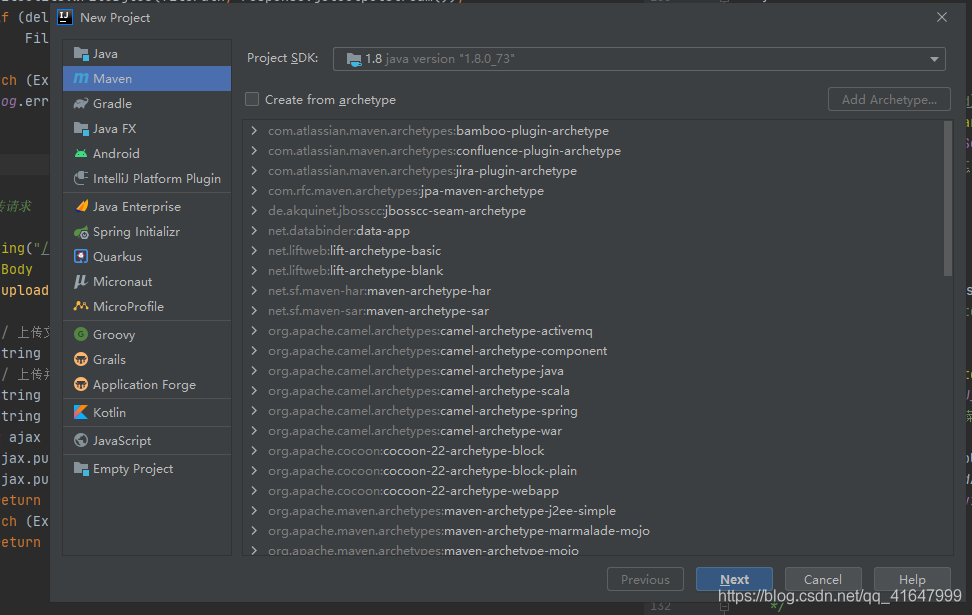Click the Groovy green circle icon
Image resolution: width=972 pixels, height=615 pixels.
[81, 335]
